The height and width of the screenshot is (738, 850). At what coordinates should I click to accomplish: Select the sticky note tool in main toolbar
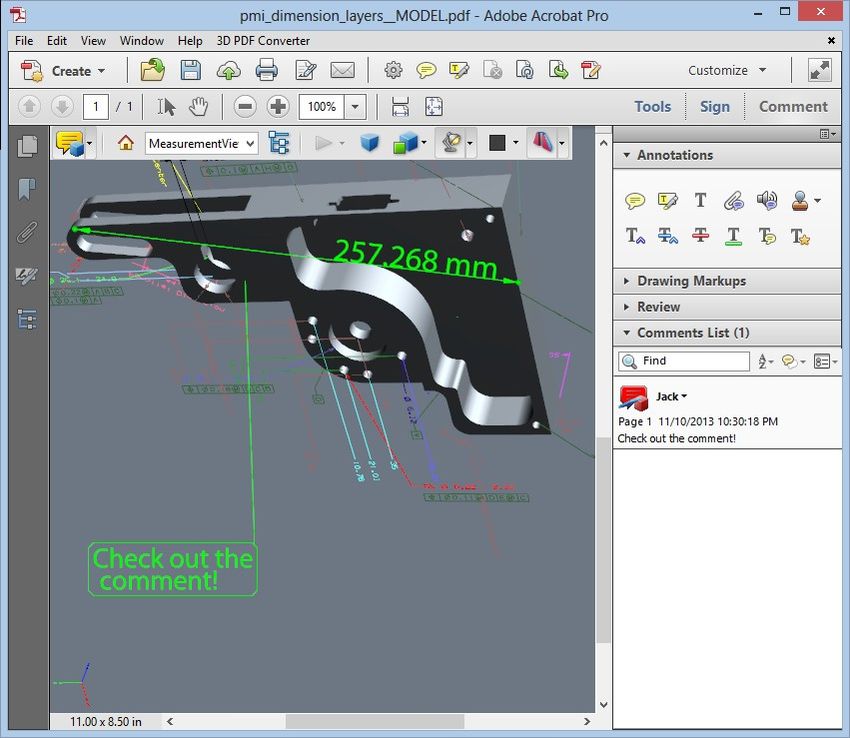pyautogui.click(x=426, y=70)
